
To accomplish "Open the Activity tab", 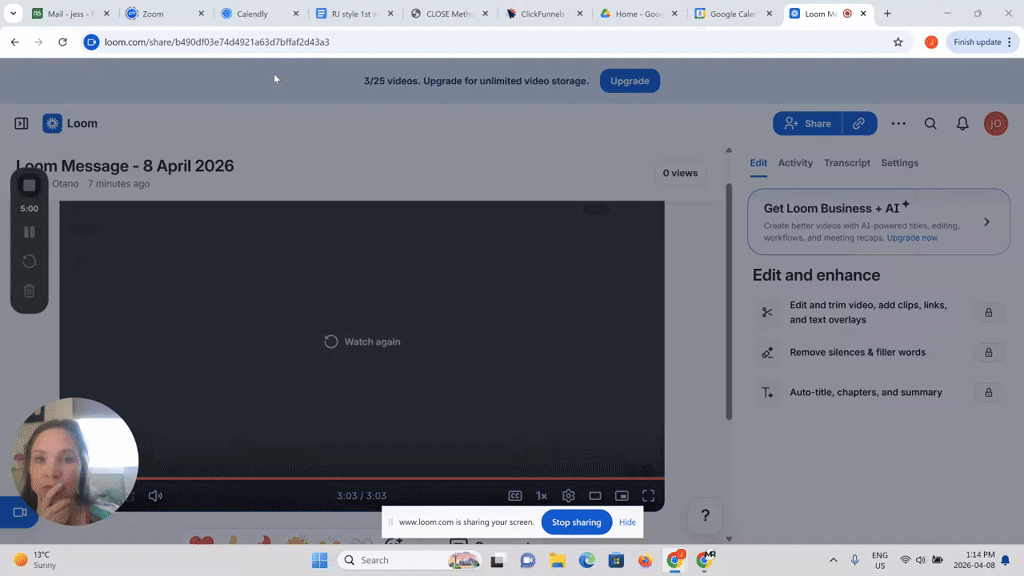I will pos(795,163).
